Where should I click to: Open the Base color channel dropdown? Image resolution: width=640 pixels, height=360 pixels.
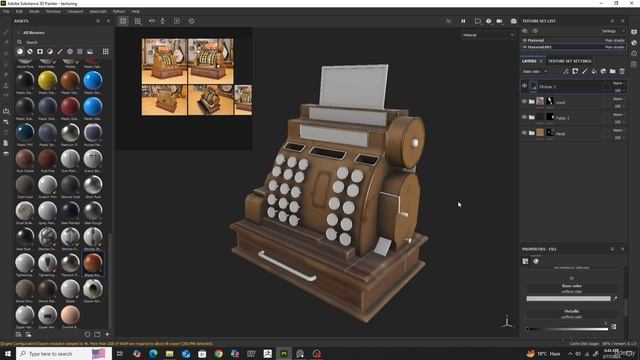[x=535, y=71]
